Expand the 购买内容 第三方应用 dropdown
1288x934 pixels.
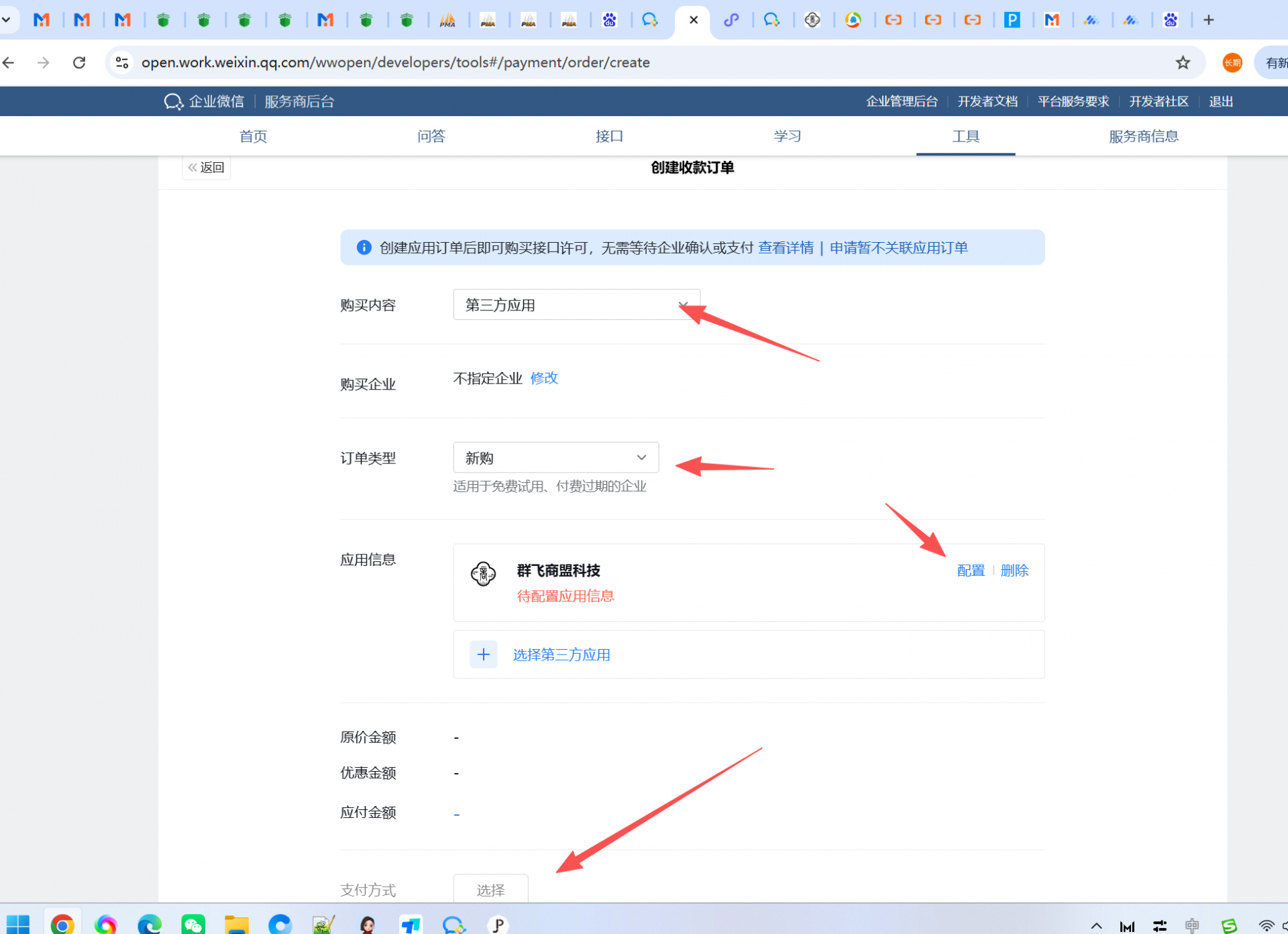click(x=576, y=305)
